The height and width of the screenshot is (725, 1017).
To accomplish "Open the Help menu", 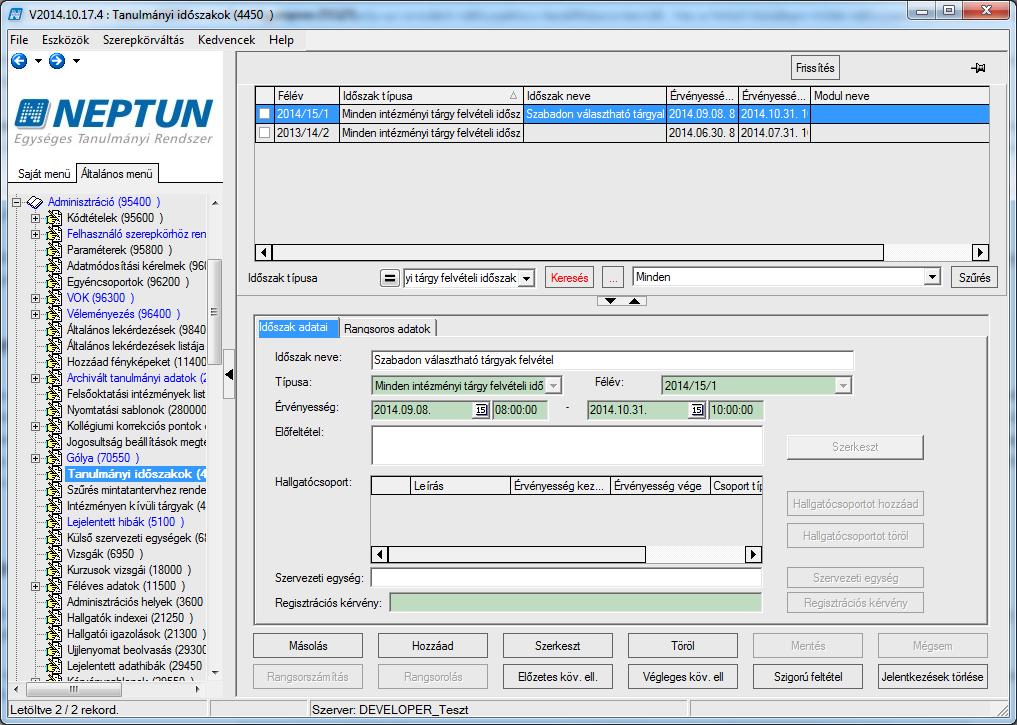I will coord(281,40).
